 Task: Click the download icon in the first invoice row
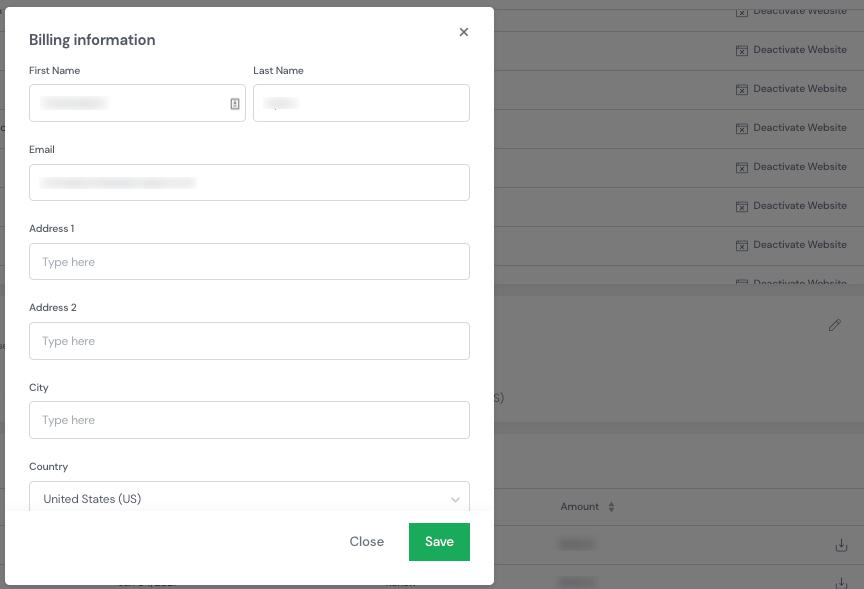coord(841,545)
